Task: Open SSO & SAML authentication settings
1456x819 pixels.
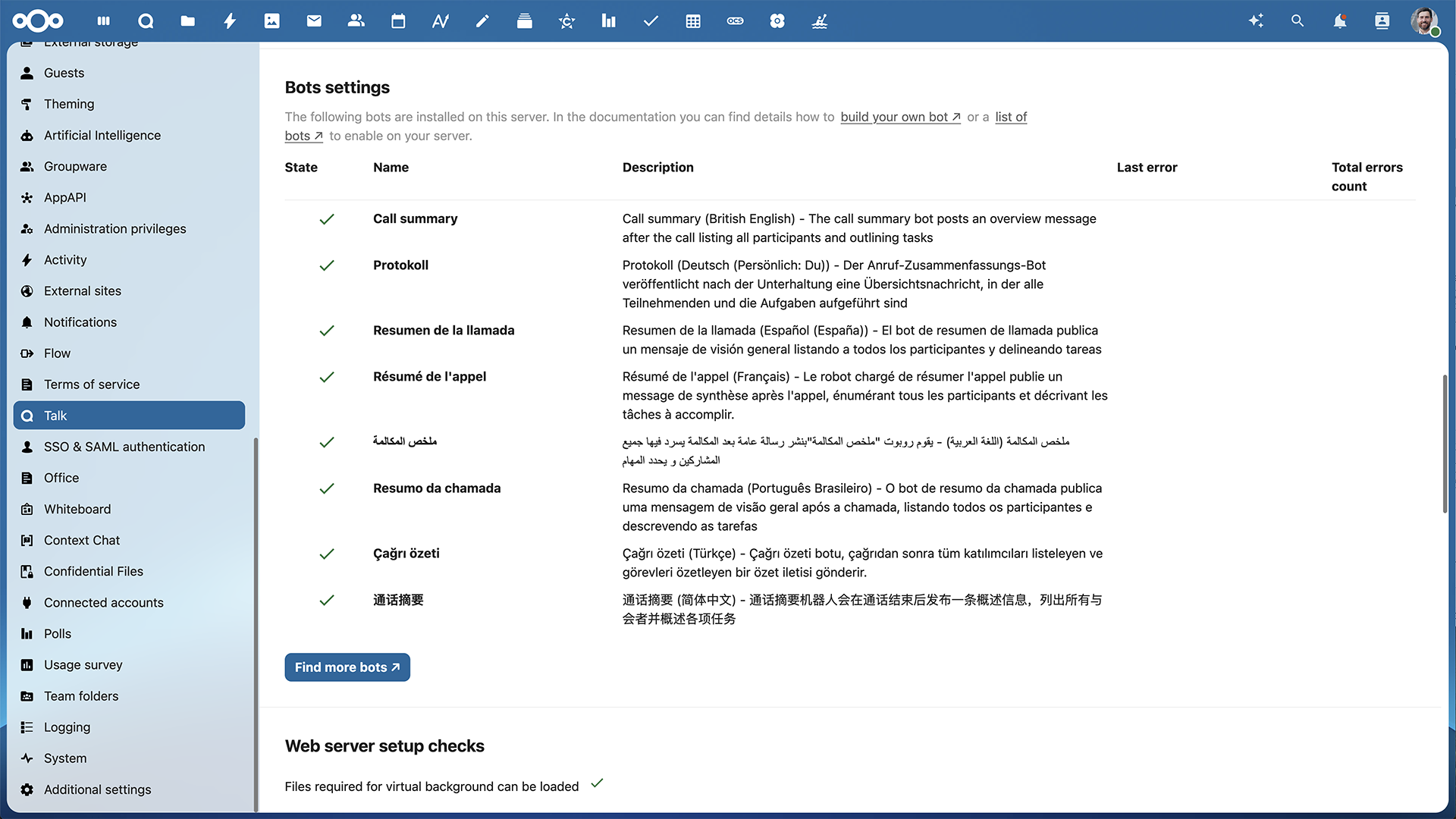Action: pyautogui.click(x=129, y=447)
